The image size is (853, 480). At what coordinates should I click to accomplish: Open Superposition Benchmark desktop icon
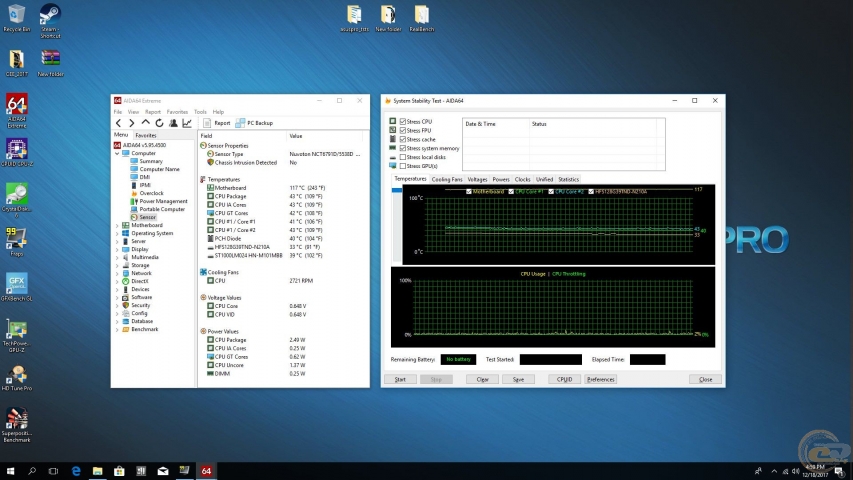point(16,424)
